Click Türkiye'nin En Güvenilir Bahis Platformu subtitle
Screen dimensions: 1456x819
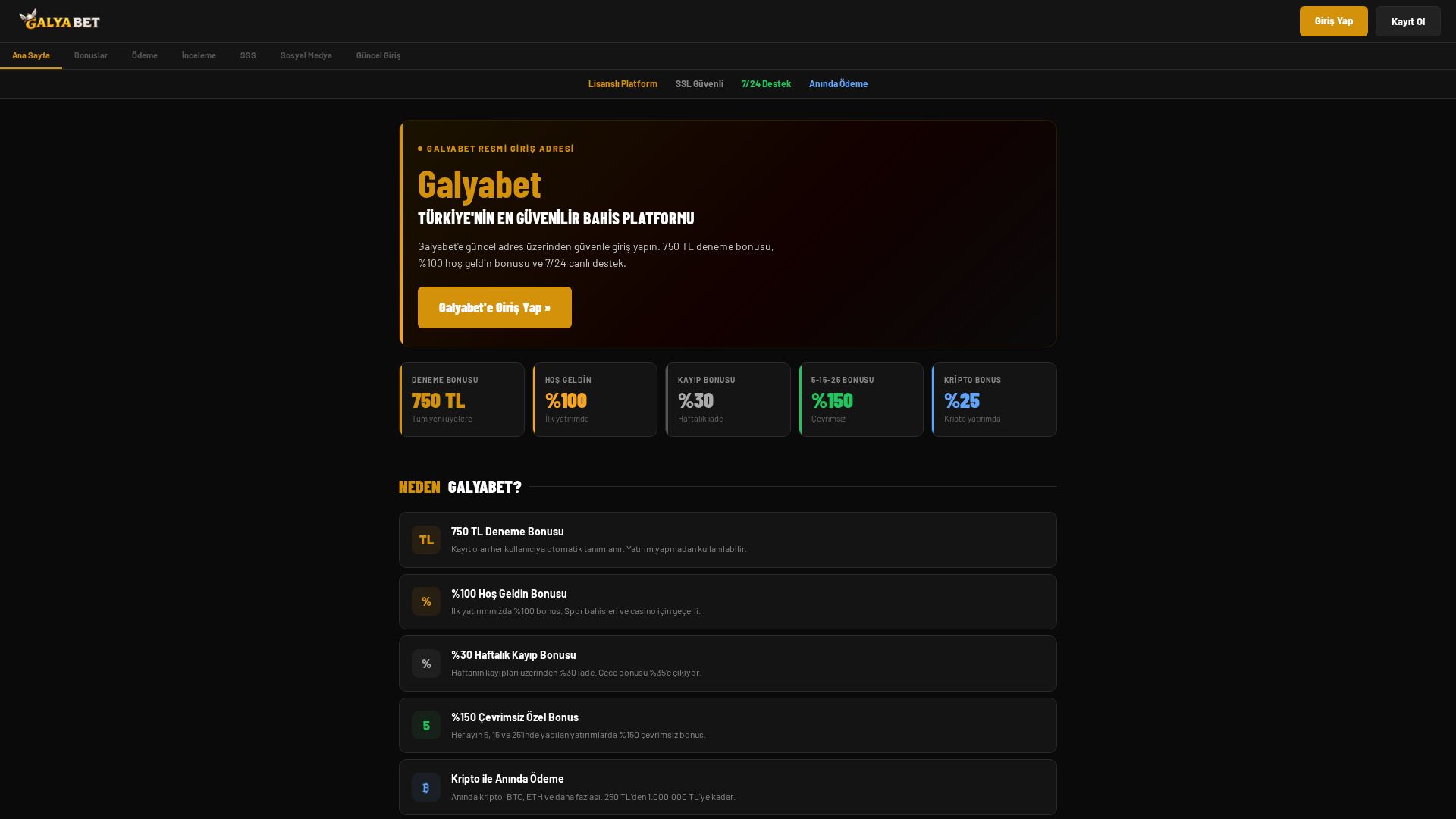coord(556,218)
